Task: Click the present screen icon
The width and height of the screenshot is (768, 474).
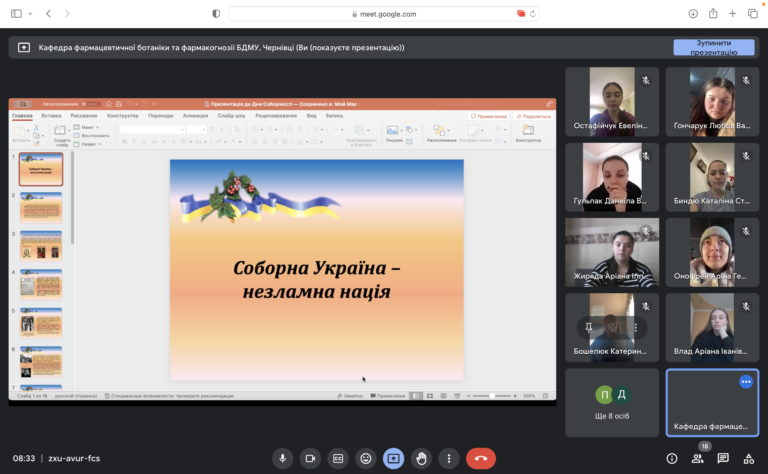Action: (x=394, y=458)
